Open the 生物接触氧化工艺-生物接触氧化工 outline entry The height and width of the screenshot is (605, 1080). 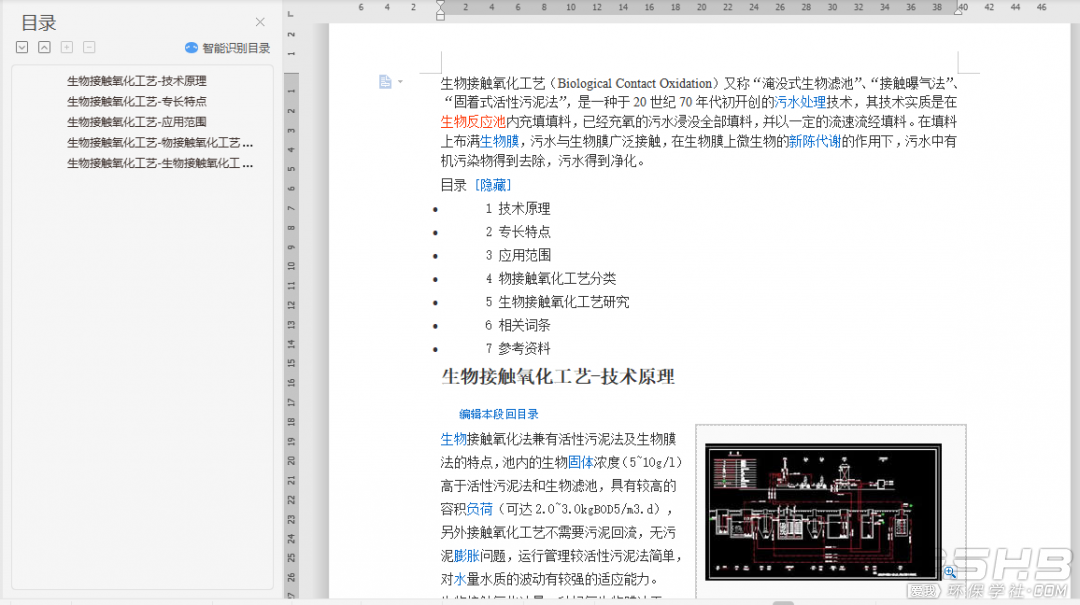tap(160, 163)
